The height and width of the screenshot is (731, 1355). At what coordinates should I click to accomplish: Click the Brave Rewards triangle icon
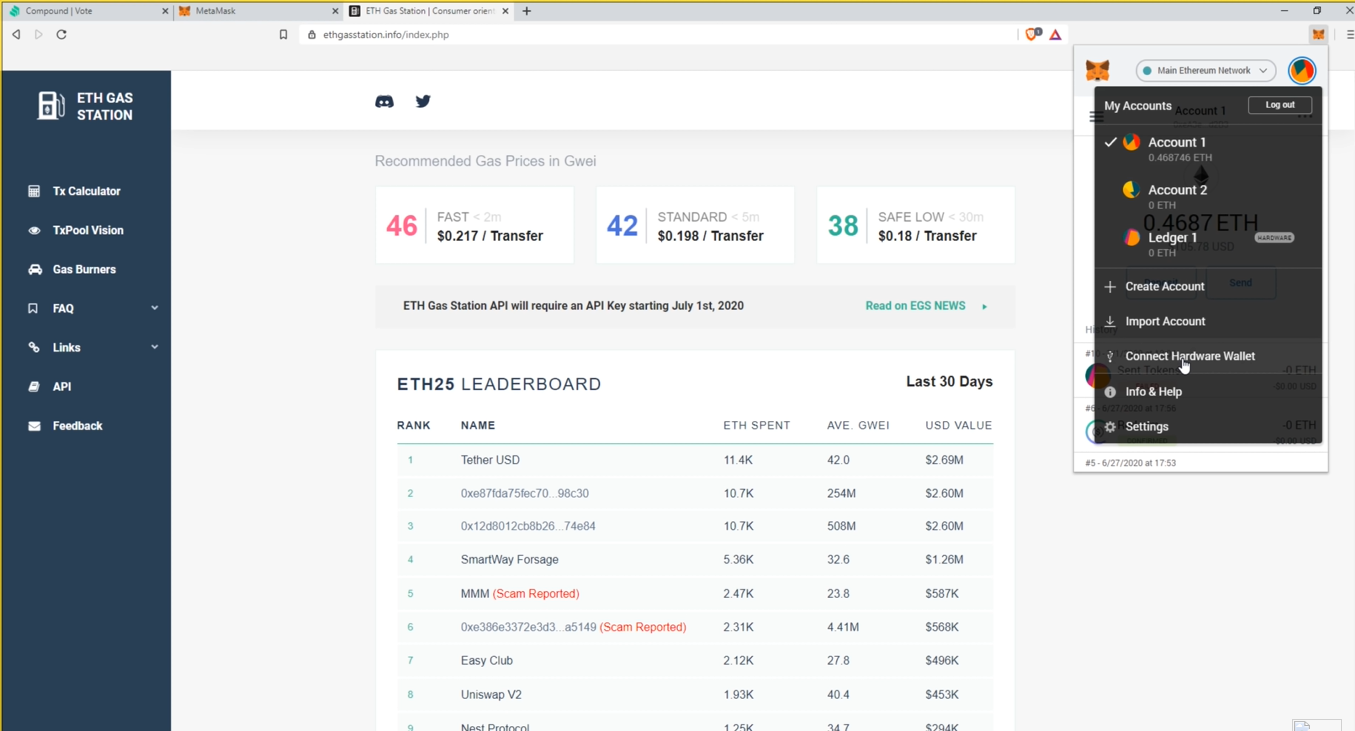[1055, 34]
